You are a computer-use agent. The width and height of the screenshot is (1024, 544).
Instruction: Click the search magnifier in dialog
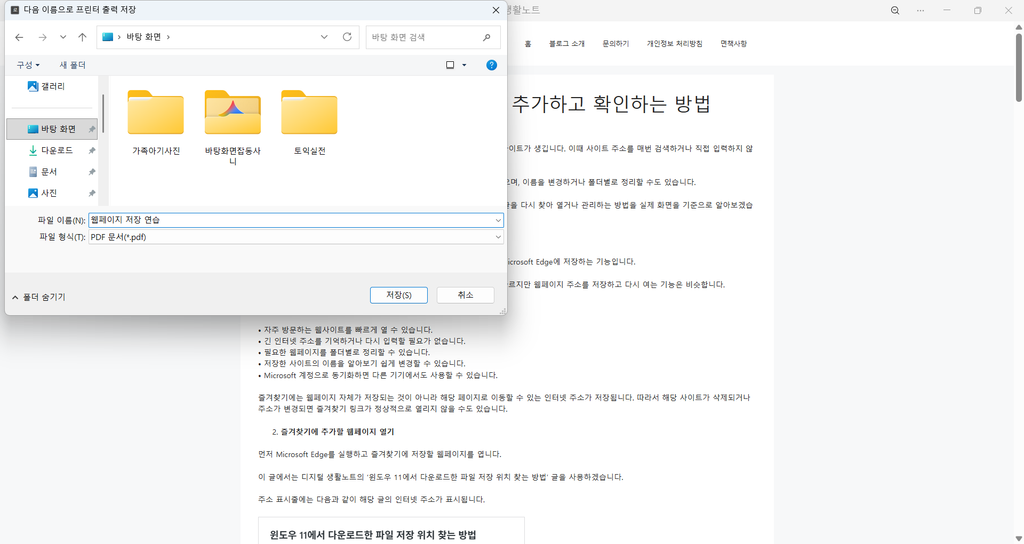point(487,37)
